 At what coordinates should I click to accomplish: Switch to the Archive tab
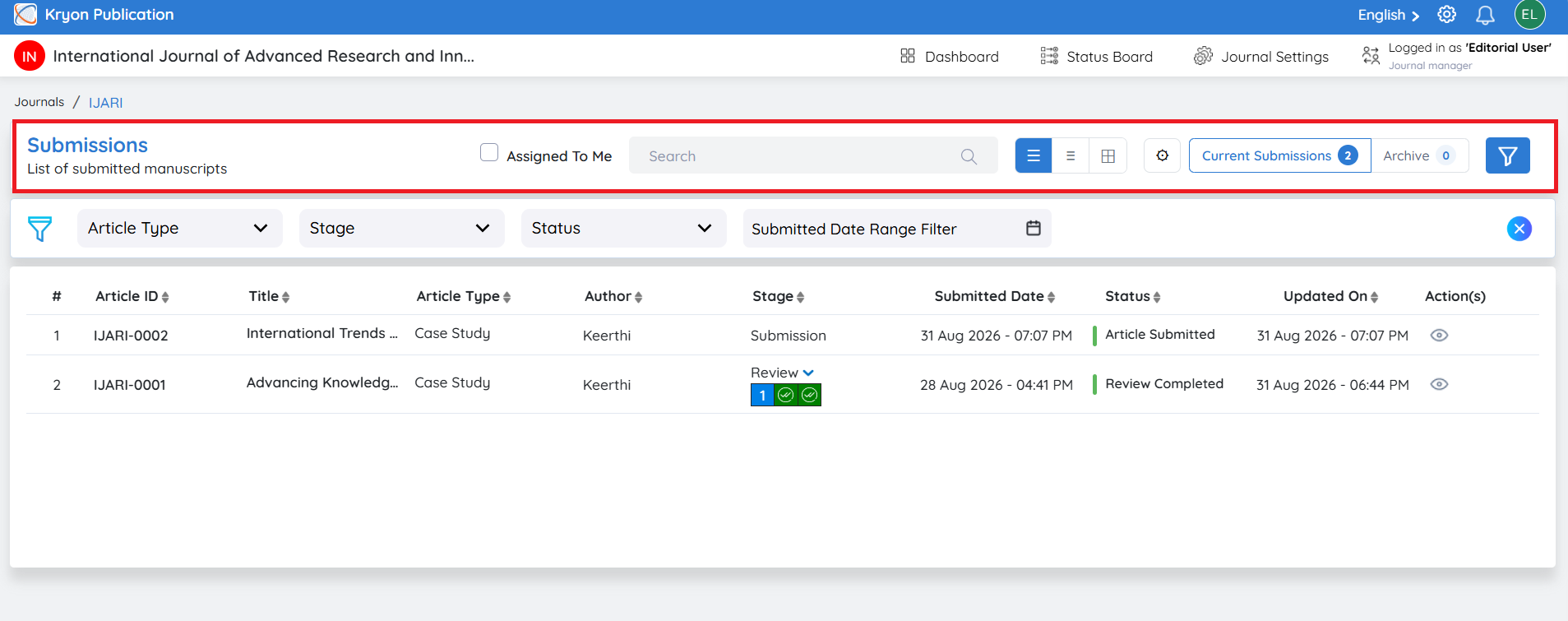[x=1419, y=155]
